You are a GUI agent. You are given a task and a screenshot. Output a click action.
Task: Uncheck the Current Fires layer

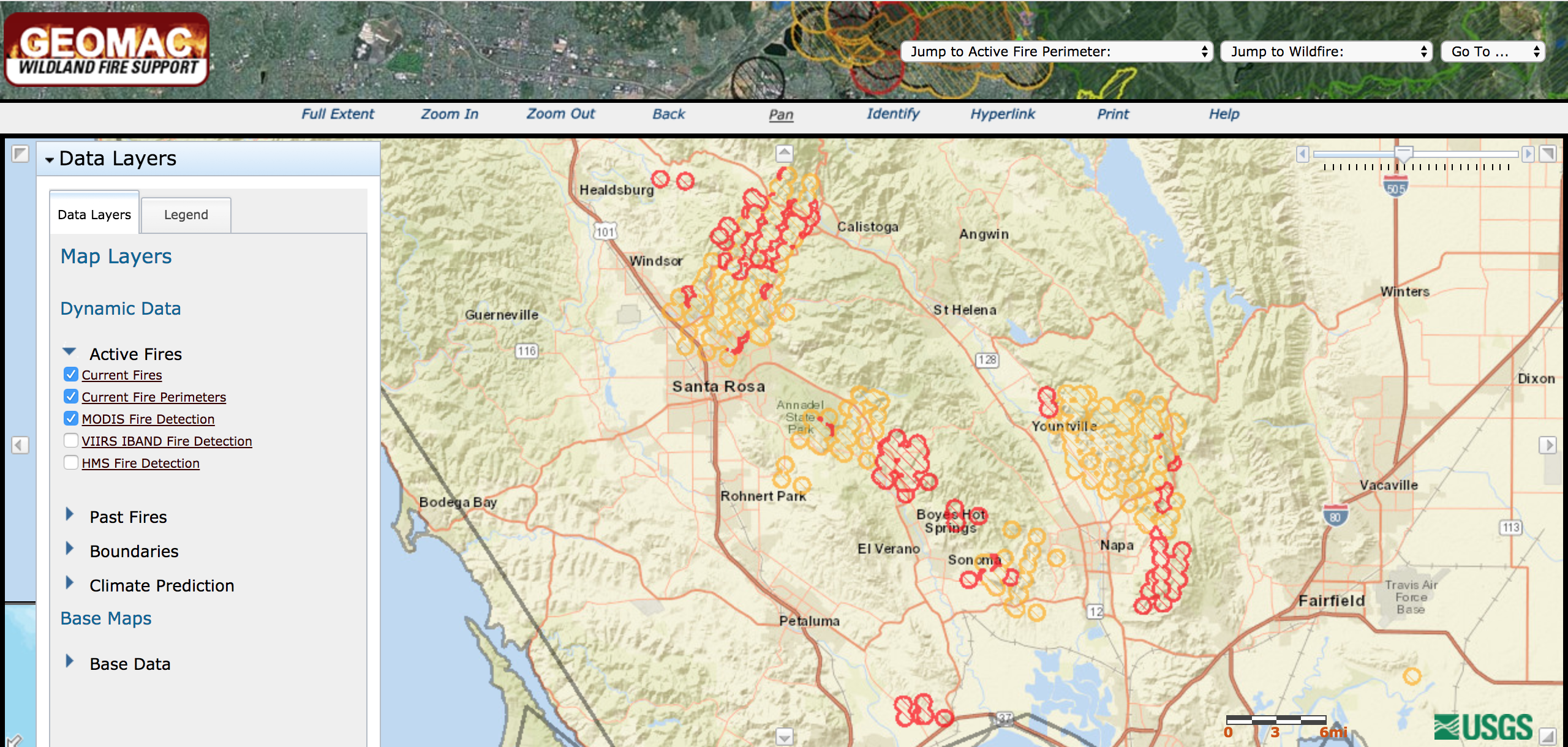coord(71,375)
